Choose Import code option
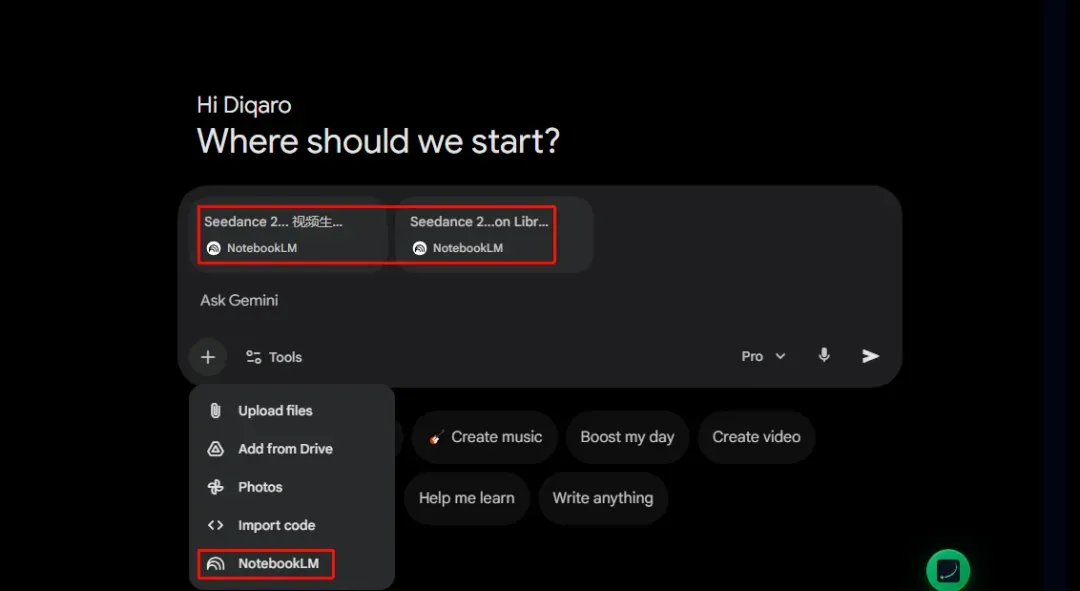This screenshot has width=1080, height=591. 291,526
